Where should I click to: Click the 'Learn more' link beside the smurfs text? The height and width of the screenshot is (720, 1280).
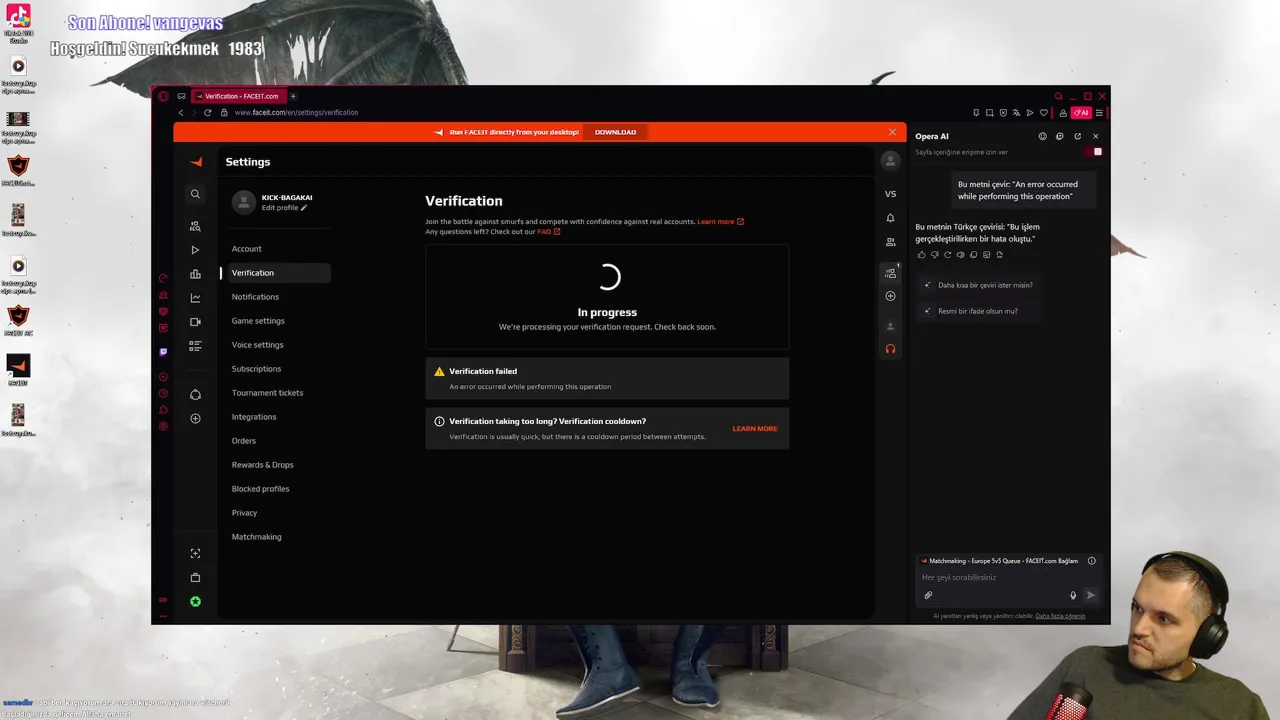coord(721,221)
